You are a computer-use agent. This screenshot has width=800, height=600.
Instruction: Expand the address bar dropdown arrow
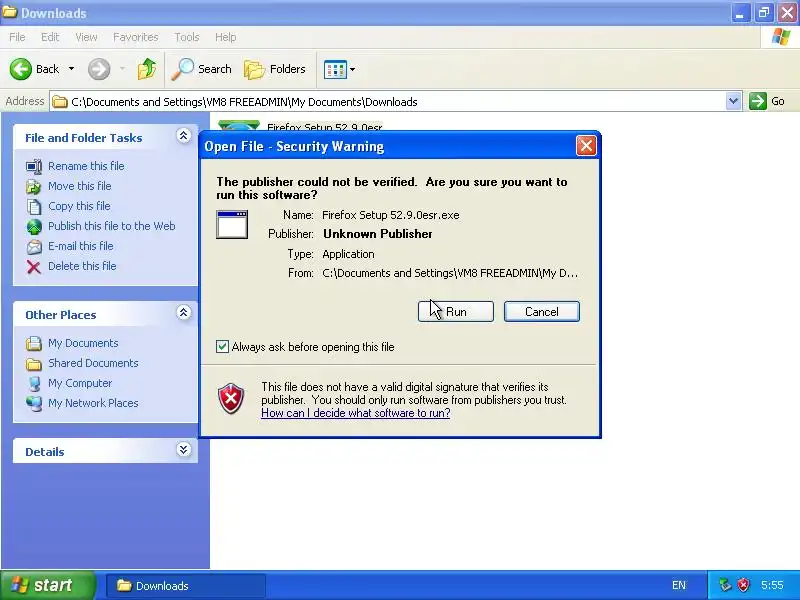coord(733,101)
